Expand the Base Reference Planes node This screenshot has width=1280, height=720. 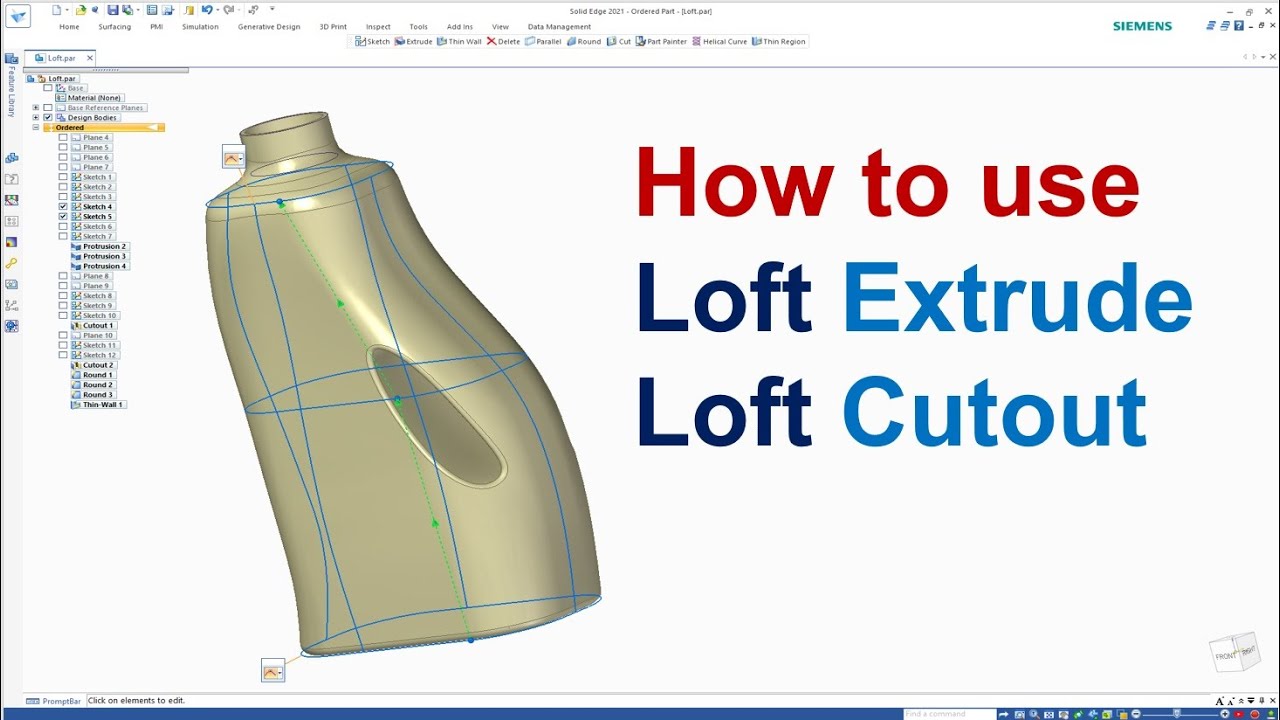[36, 107]
